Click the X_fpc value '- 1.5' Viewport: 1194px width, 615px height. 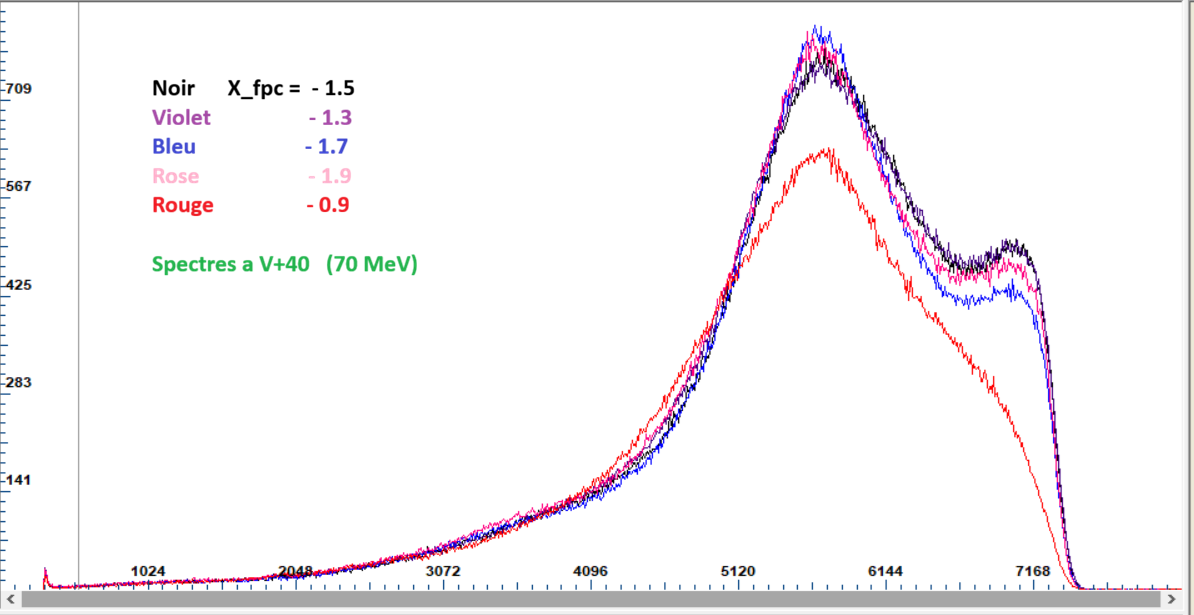point(332,88)
